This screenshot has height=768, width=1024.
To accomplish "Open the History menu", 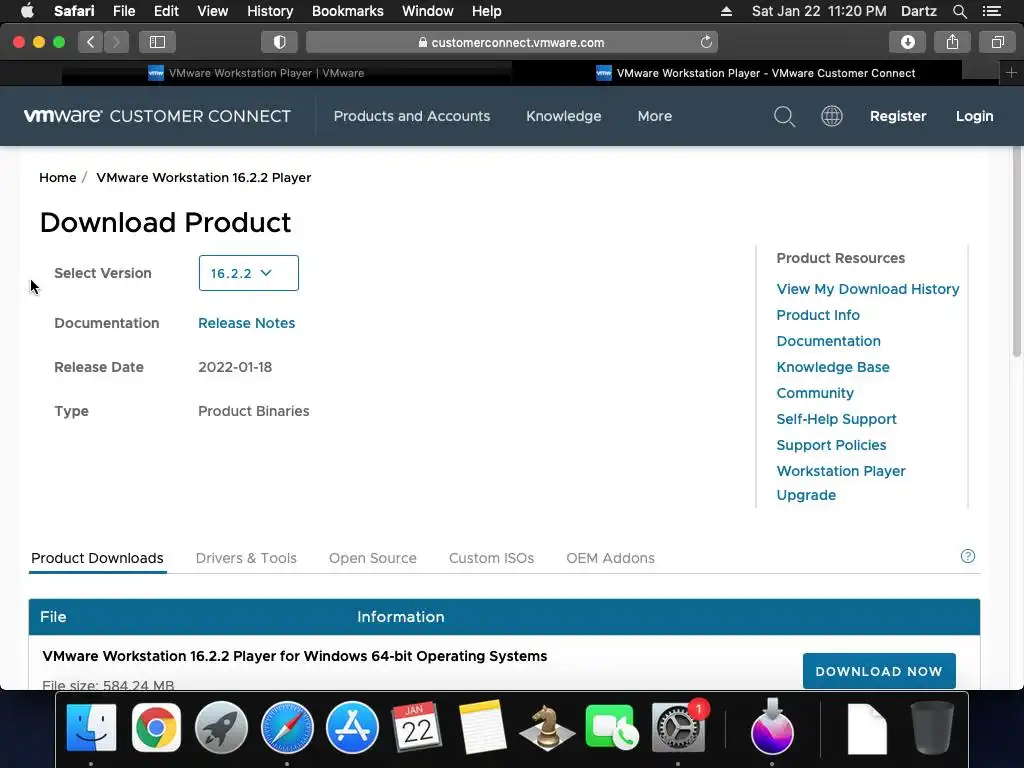I will 270,11.
